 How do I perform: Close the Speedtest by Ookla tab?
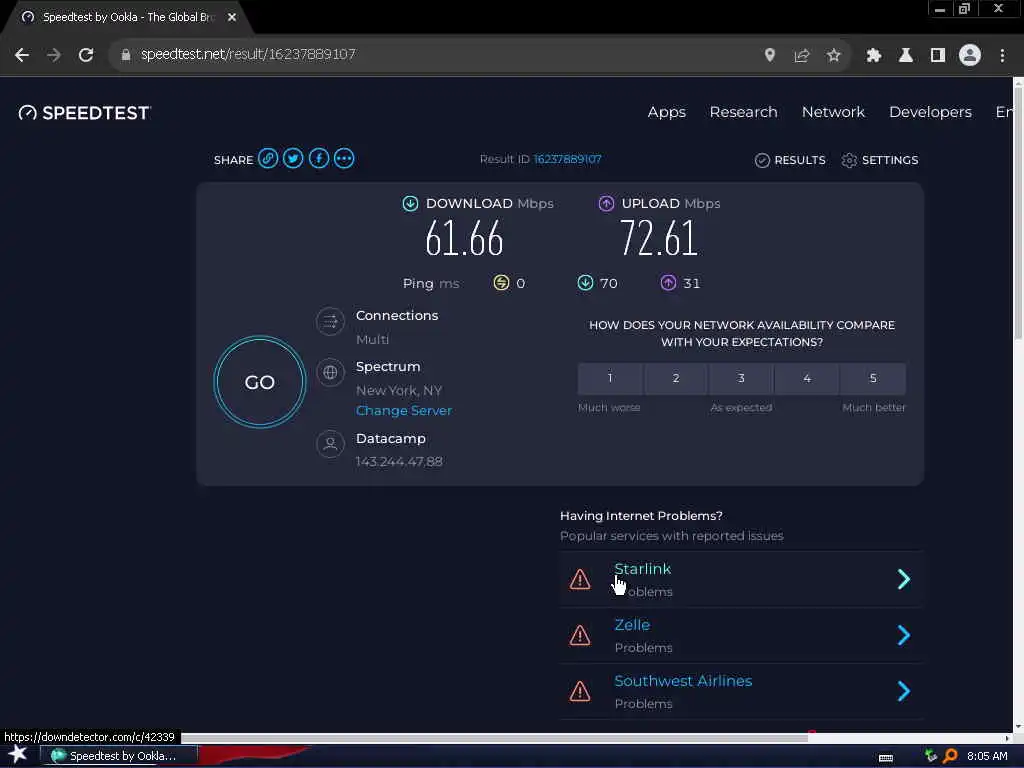(x=232, y=17)
